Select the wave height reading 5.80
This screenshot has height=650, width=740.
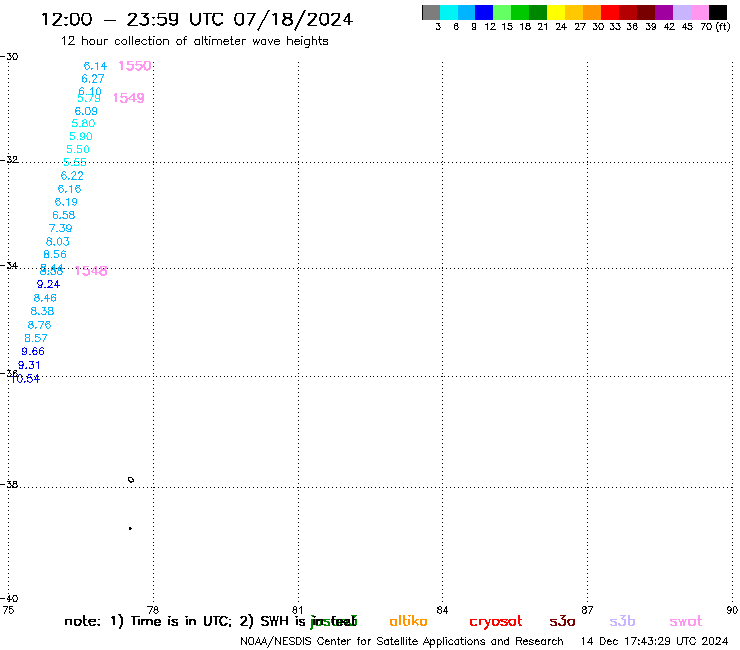83,123
